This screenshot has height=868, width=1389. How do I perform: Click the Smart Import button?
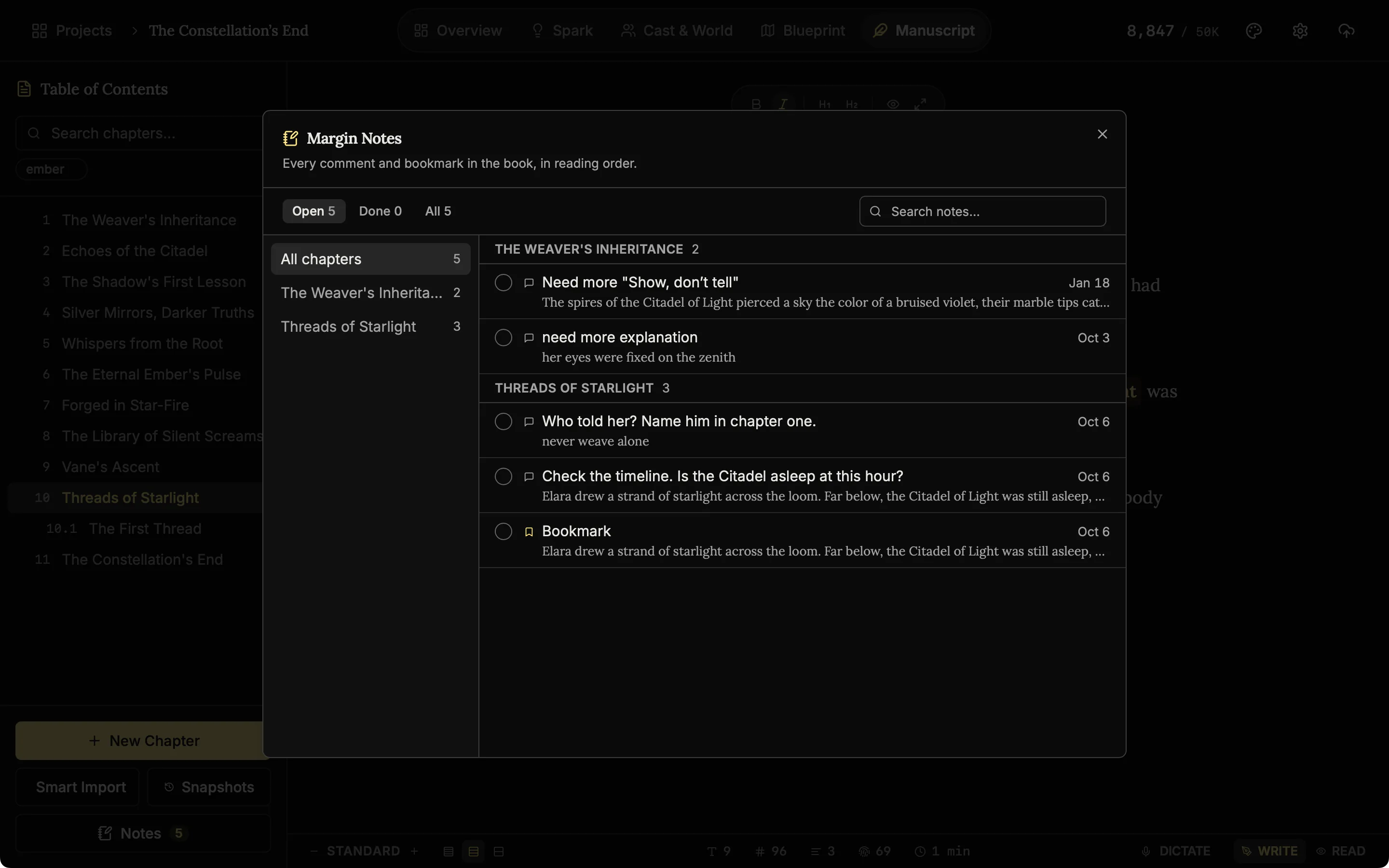point(78,787)
